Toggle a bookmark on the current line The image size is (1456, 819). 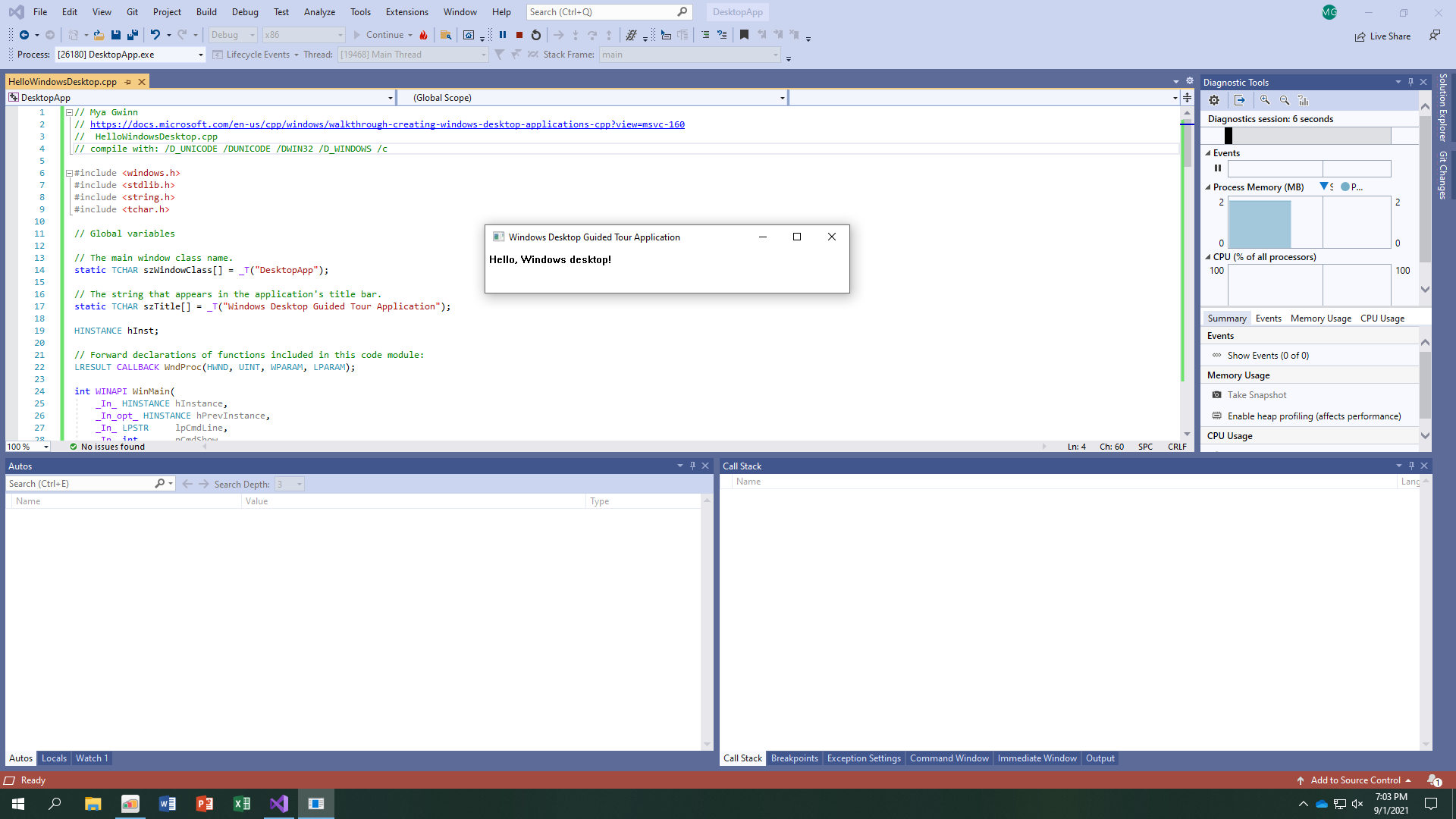[x=745, y=34]
